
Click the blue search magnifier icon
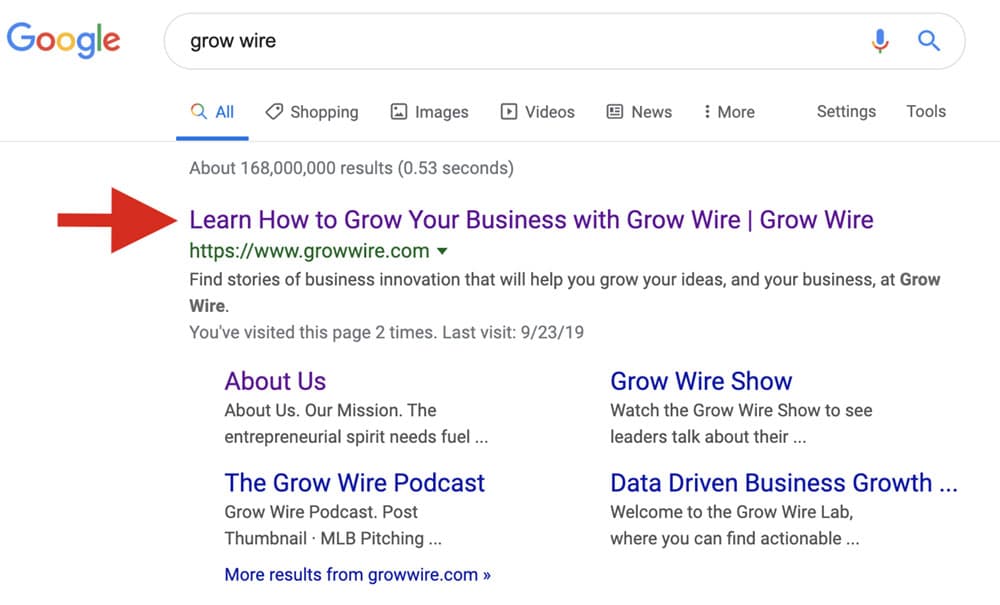pos(929,41)
